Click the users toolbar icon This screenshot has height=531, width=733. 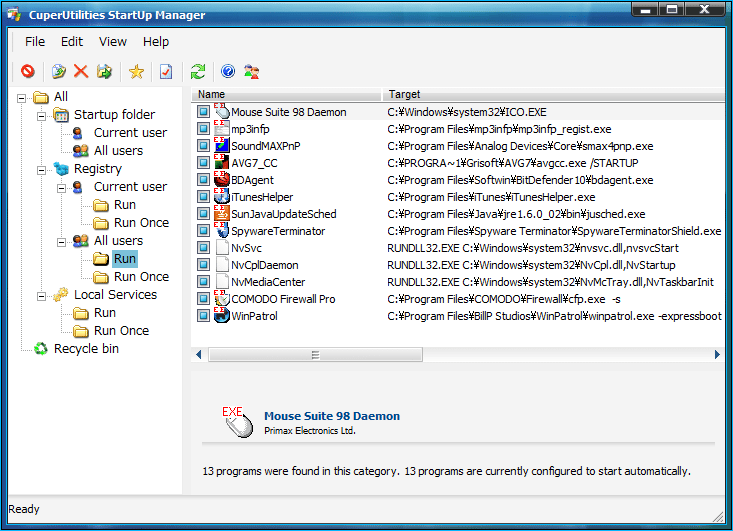click(252, 71)
